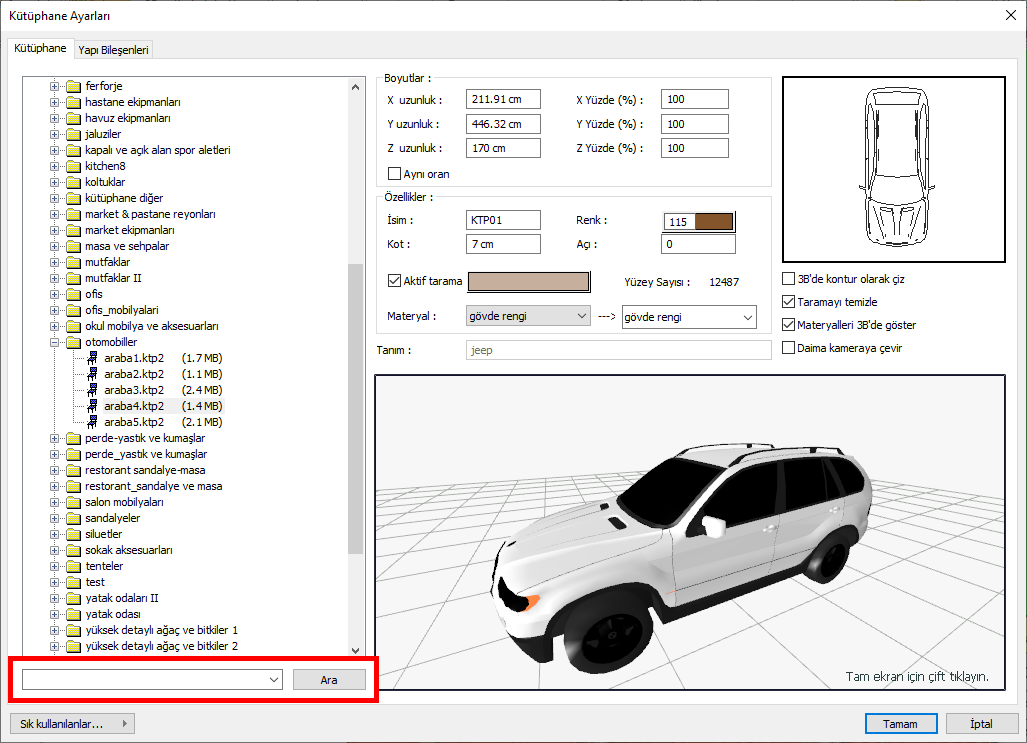
Task: Click the tenteler folder icon
Action: pos(73,566)
